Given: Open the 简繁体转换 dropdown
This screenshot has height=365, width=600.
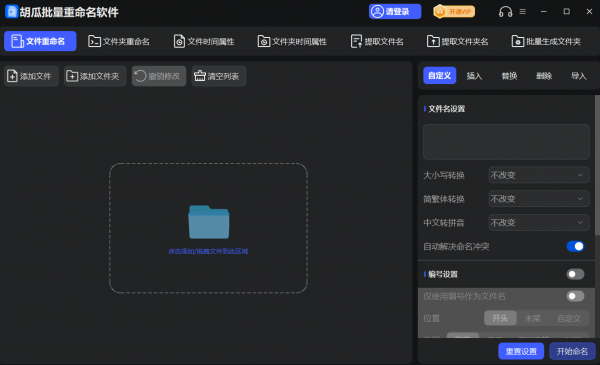Looking at the screenshot, I should click(538, 199).
